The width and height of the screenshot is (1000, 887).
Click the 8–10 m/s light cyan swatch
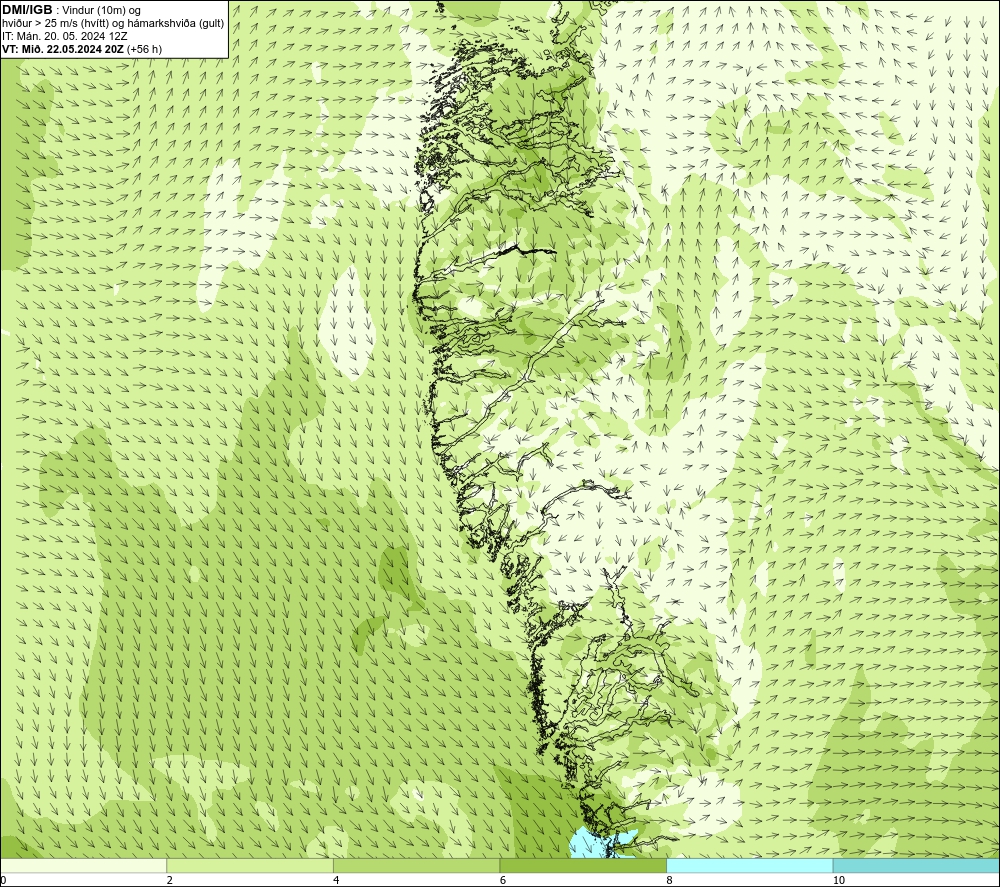coord(749,865)
